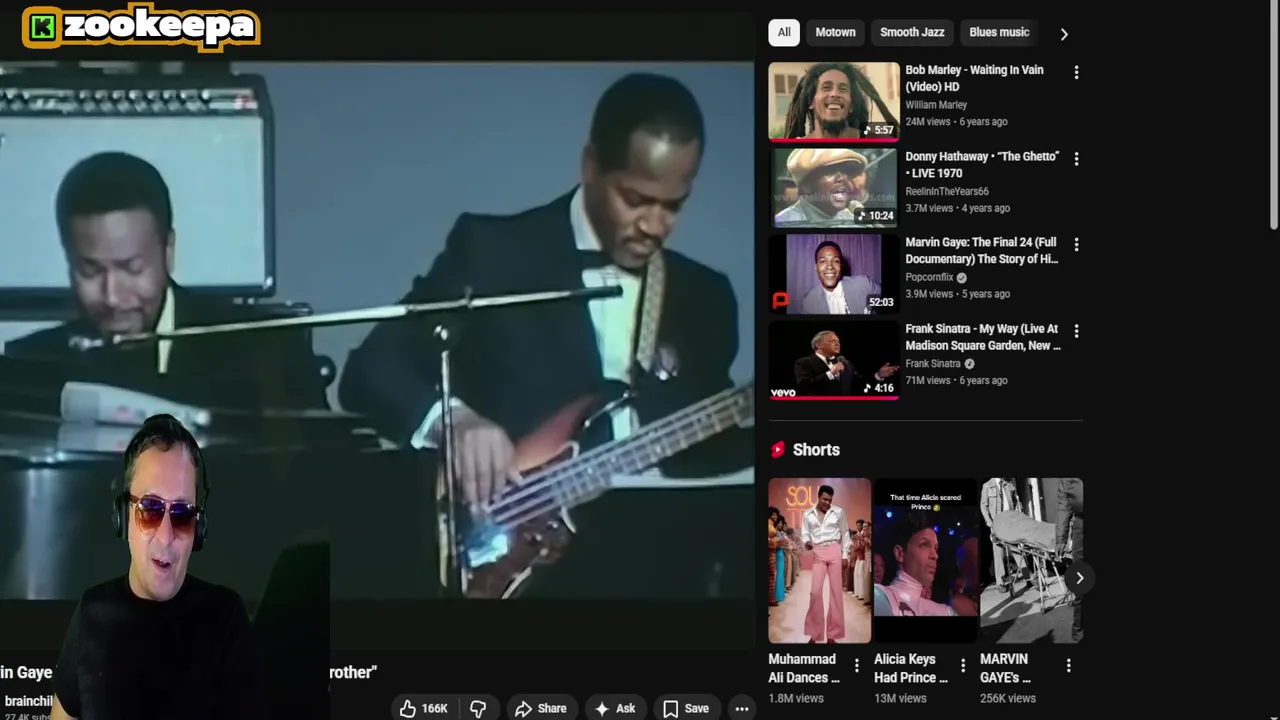Open Muhammad Ali Dances short thumbnail

pyautogui.click(x=820, y=560)
